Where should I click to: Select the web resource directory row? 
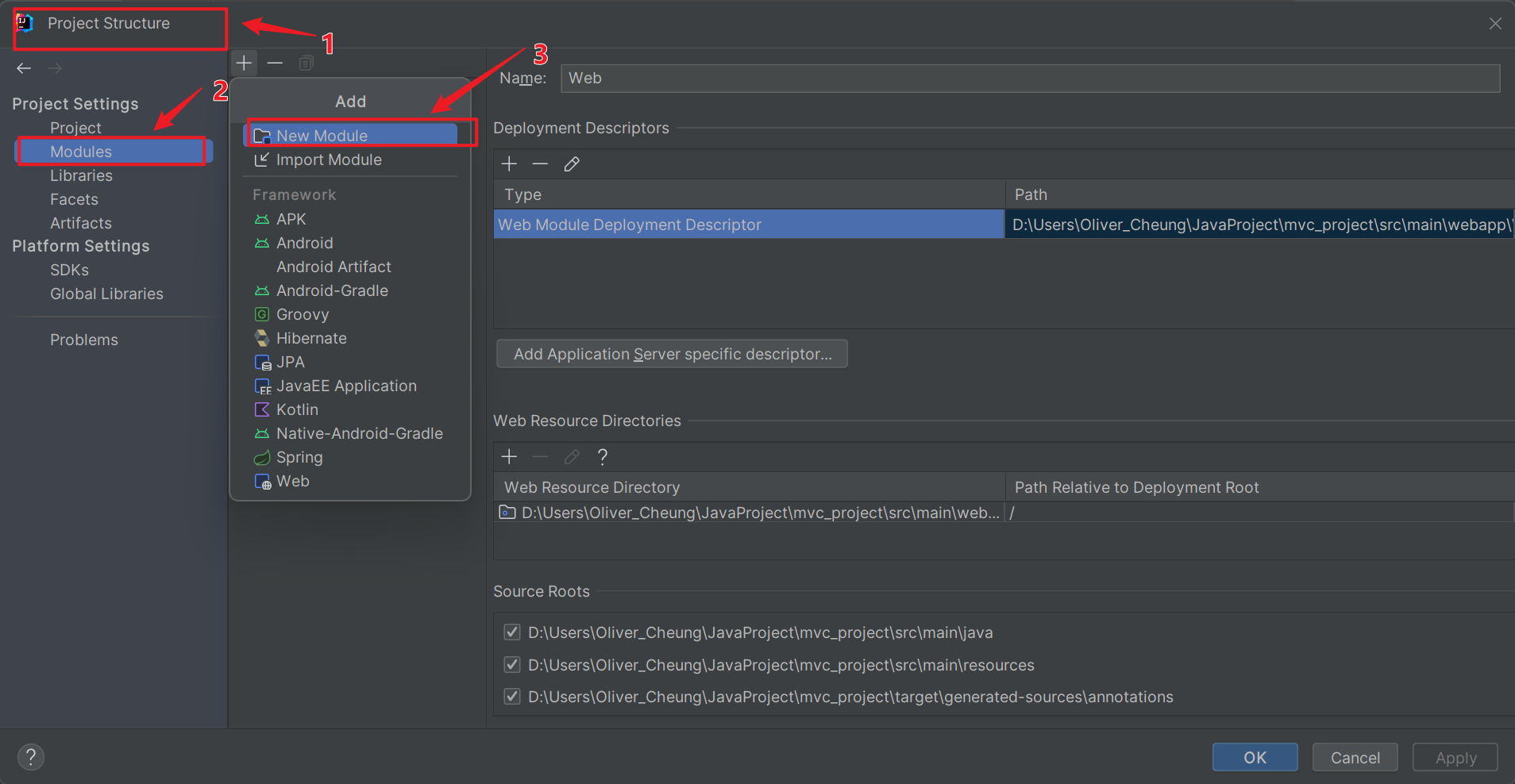(x=749, y=513)
